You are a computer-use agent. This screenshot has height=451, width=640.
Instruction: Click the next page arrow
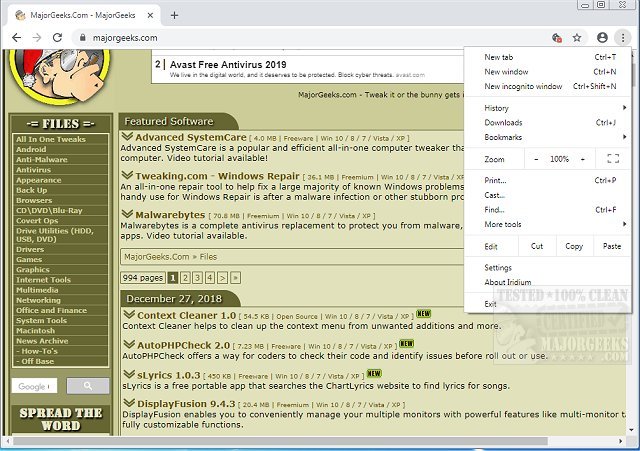point(222,278)
